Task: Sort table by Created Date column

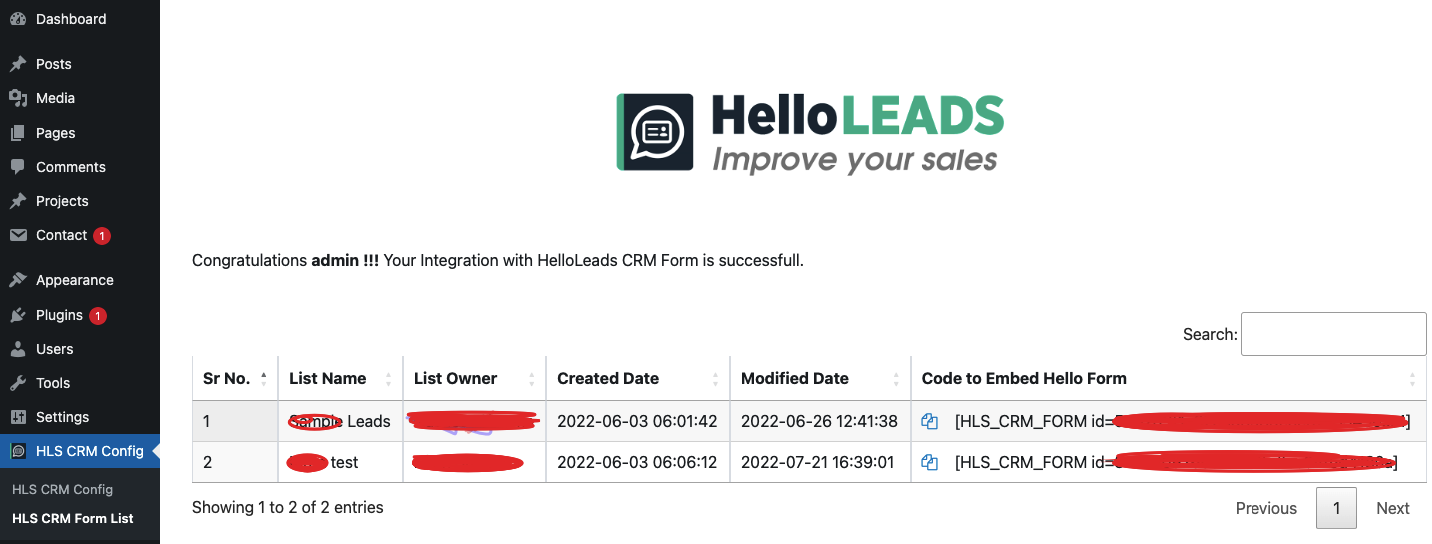Action: tap(638, 378)
